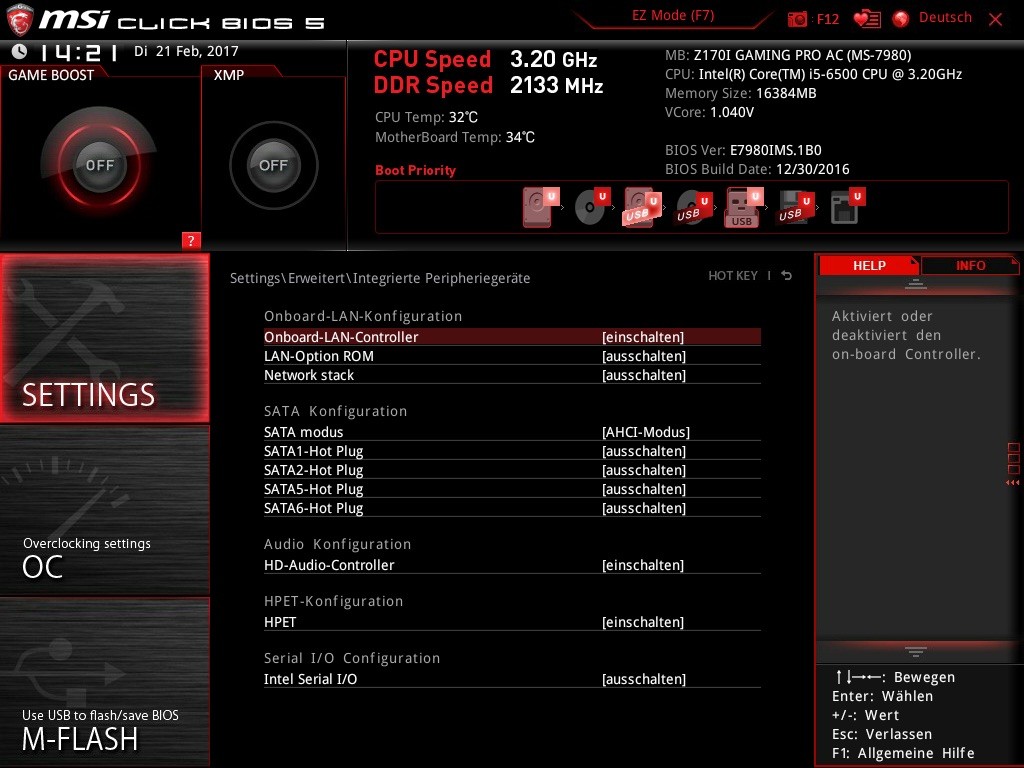This screenshot has width=1024, height=768.
Task: Click the back arrow next to HOT KEY
Action: tap(786, 276)
